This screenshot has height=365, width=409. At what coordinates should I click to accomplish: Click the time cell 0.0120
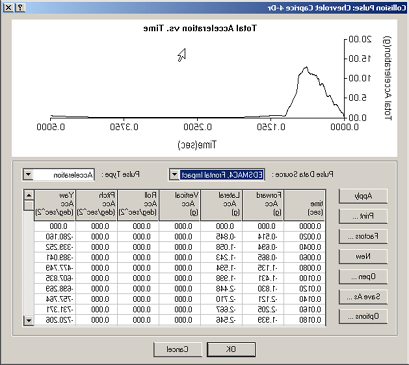pyautogui.click(x=304, y=289)
